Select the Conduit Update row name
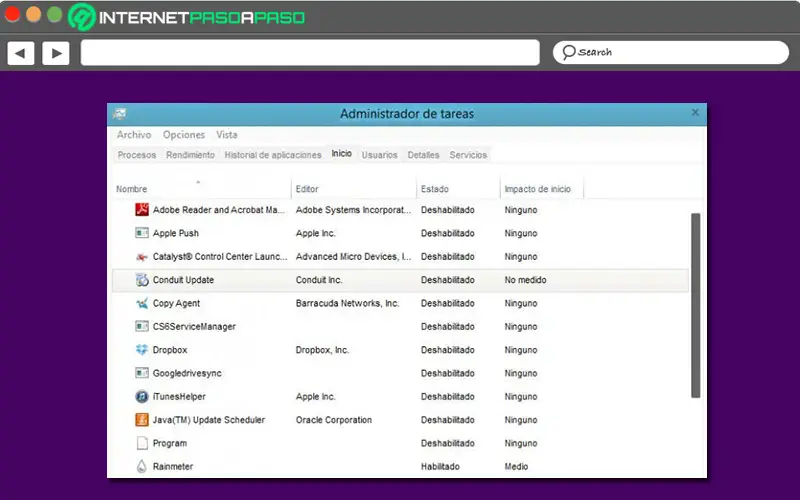Image resolution: width=800 pixels, height=500 pixels. 183,280
